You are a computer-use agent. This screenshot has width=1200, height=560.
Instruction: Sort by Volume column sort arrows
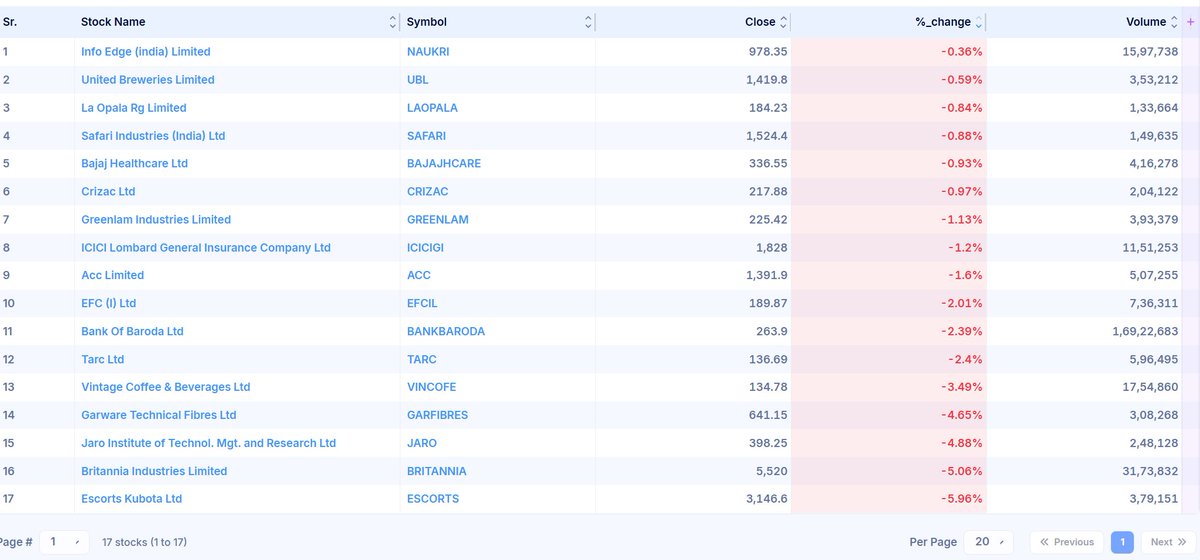click(x=1174, y=22)
